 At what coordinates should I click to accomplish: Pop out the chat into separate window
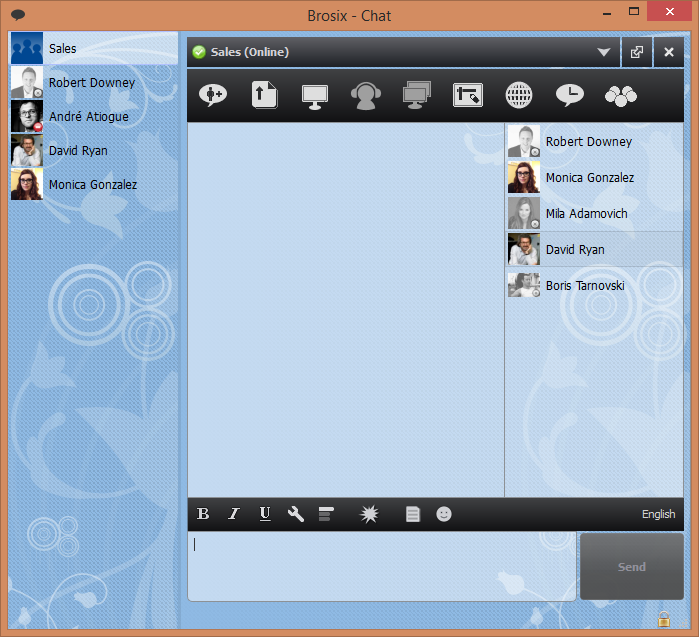tap(637, 53)
